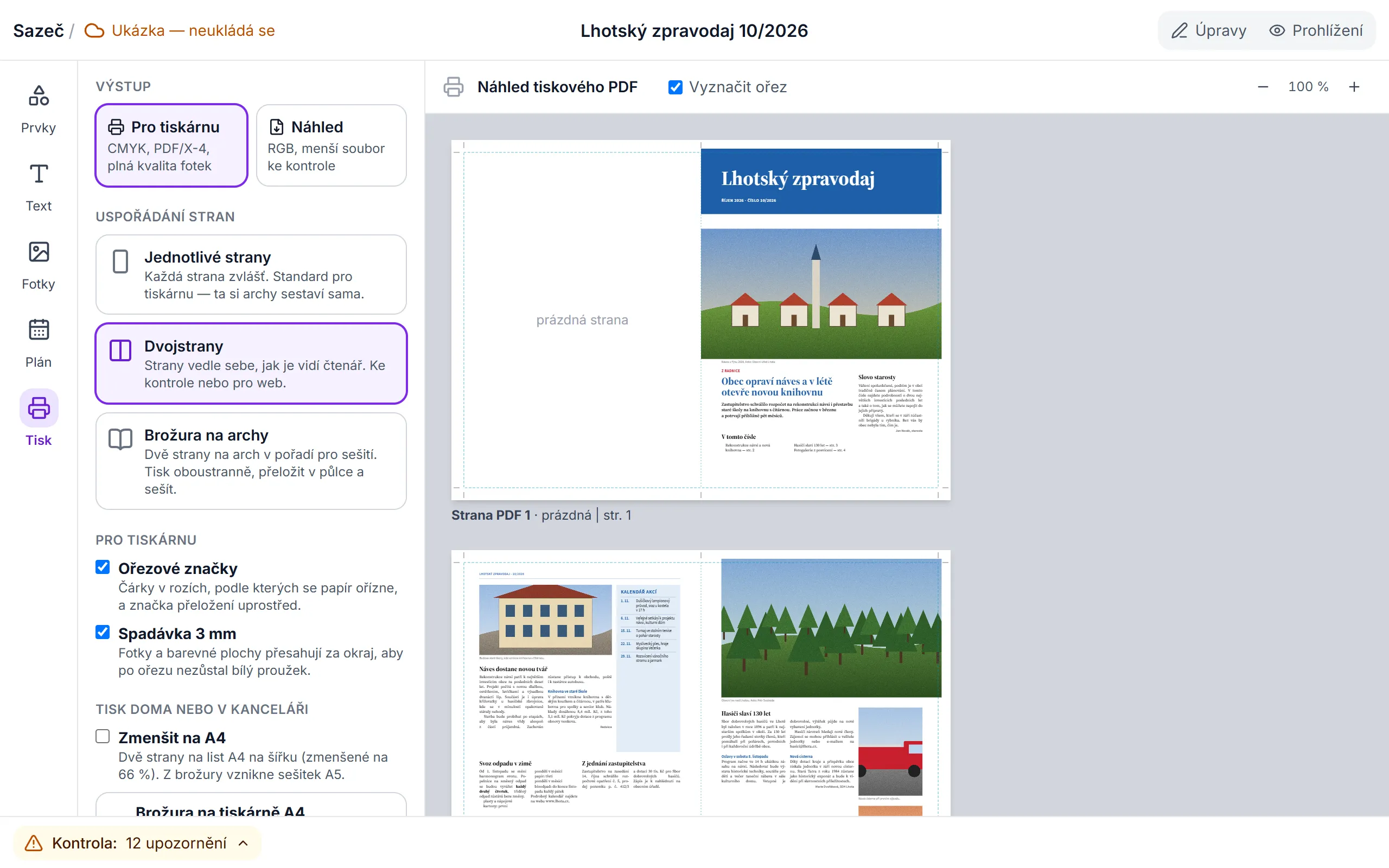Uncheck Ořezové značky crop marks
The image size is (1389, 868).
[x=103, y=567]
